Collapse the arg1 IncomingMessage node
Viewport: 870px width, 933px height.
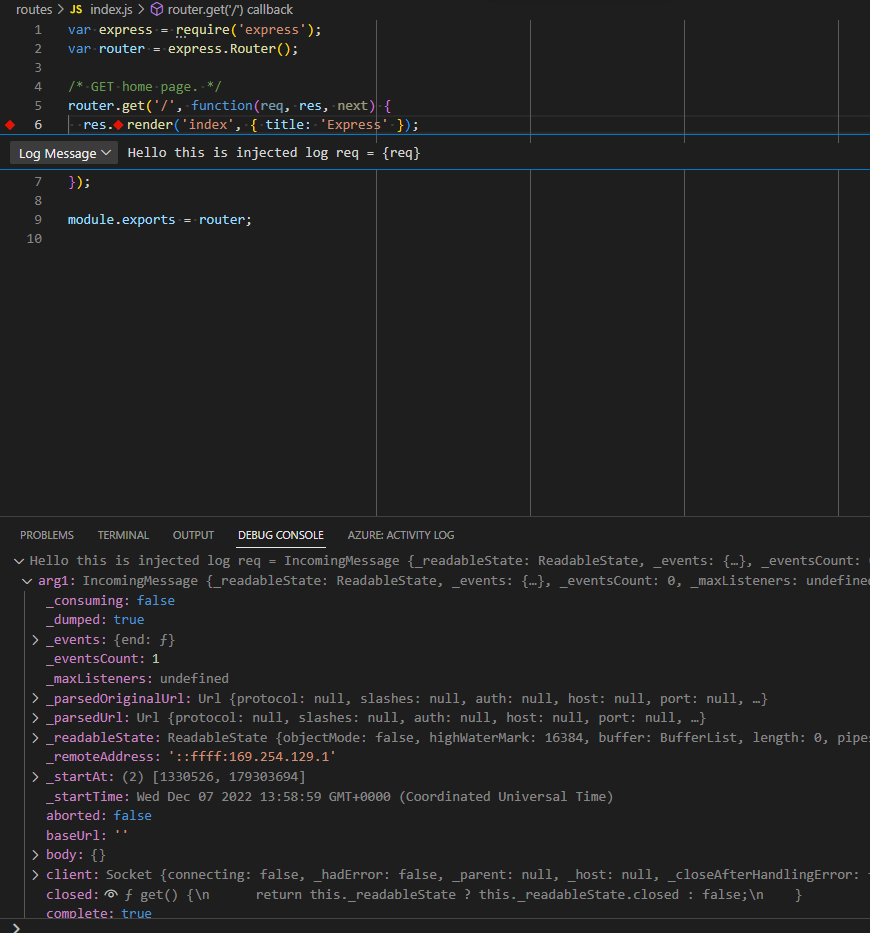27,581
